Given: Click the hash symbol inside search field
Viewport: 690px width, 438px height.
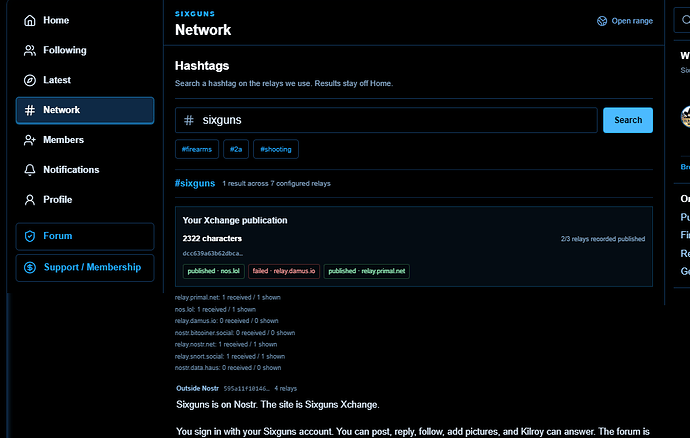Looking at the screenshot, I should 188,120.
